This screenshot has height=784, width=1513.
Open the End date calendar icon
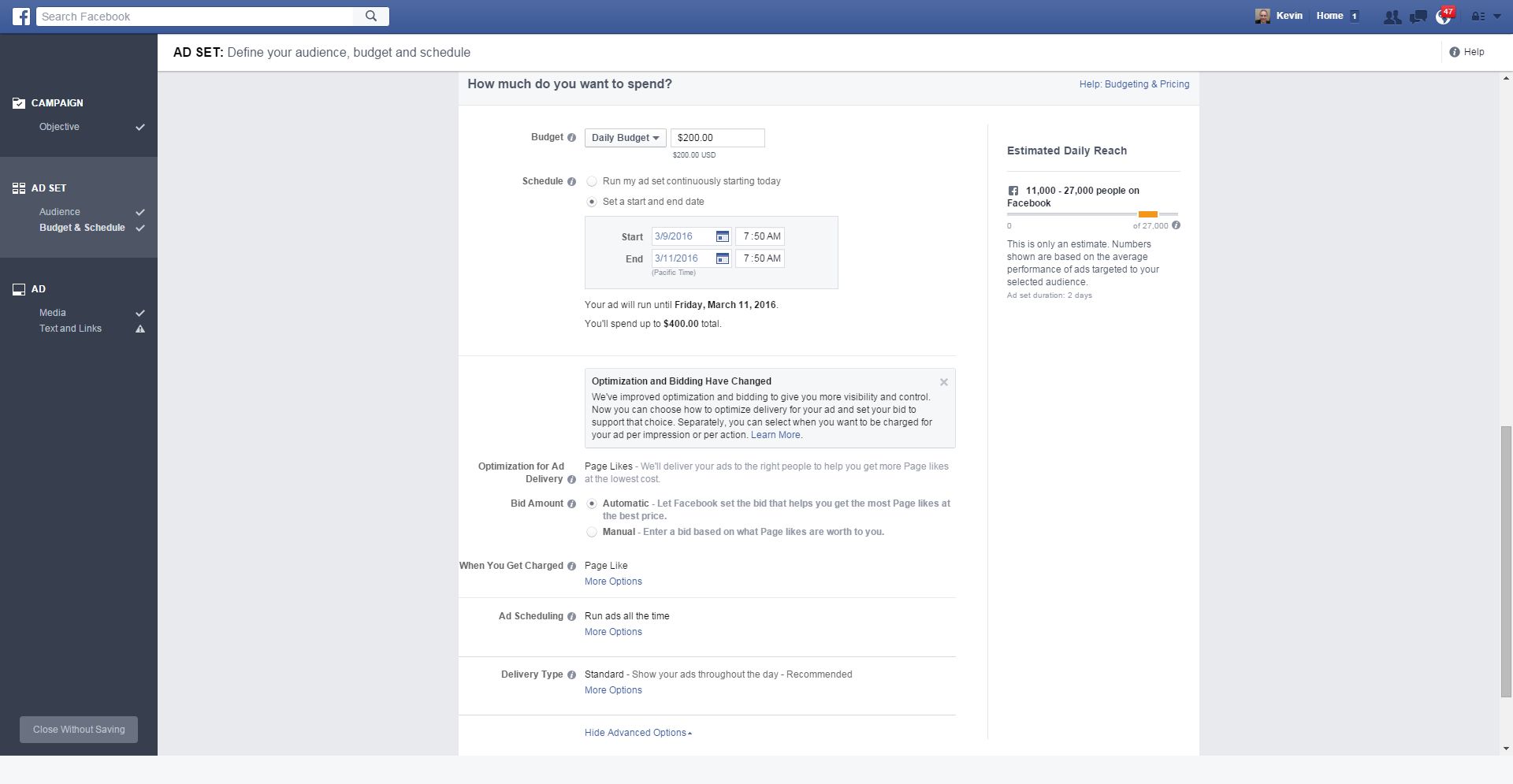(723, 258)
